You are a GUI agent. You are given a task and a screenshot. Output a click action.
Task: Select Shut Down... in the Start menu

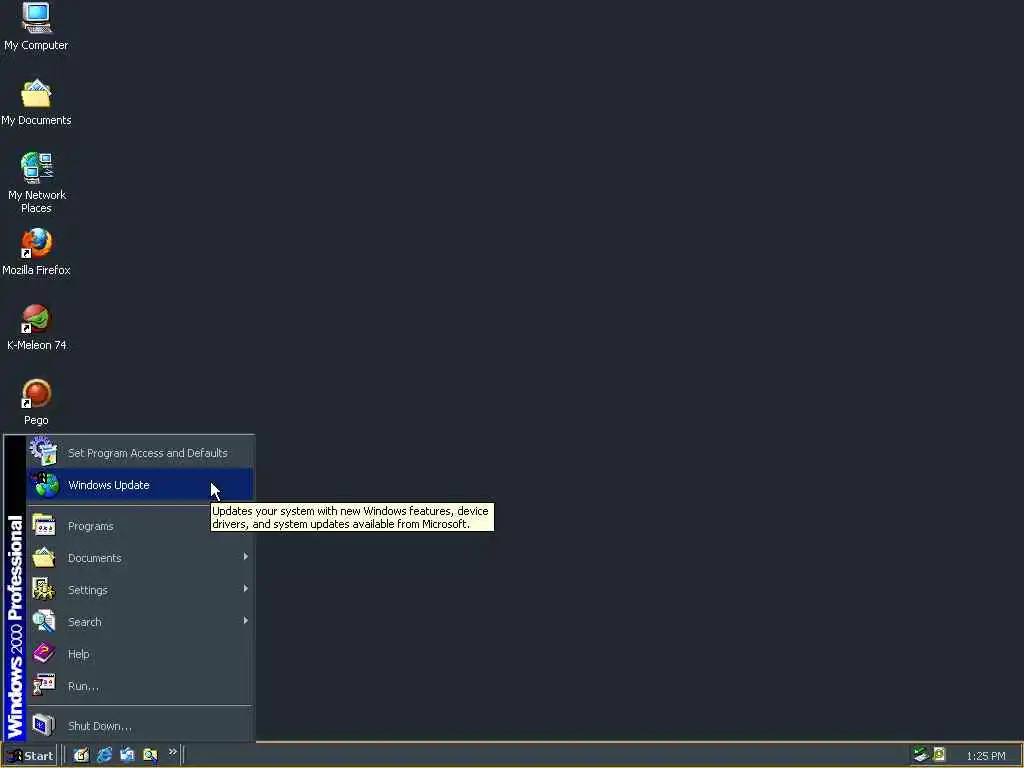tap(140, 726)
